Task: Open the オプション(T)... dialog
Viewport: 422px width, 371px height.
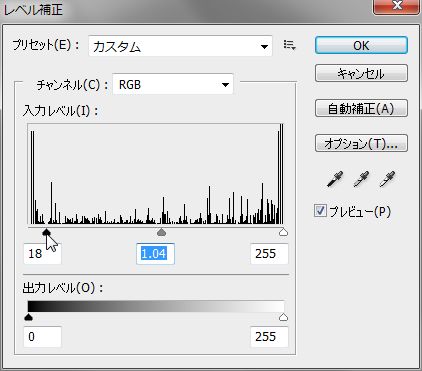Action: (361, 143)
